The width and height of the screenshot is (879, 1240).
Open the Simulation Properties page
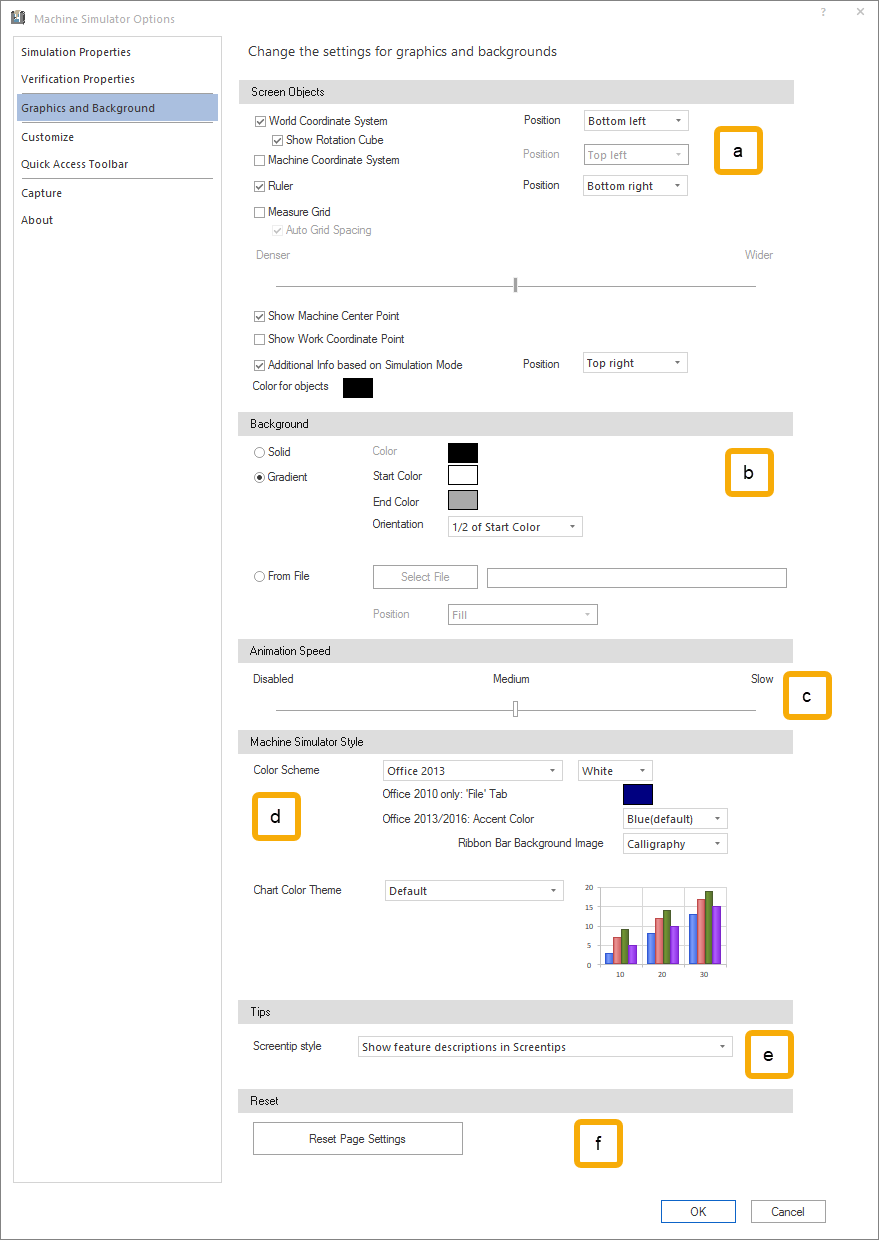[76, 52]
